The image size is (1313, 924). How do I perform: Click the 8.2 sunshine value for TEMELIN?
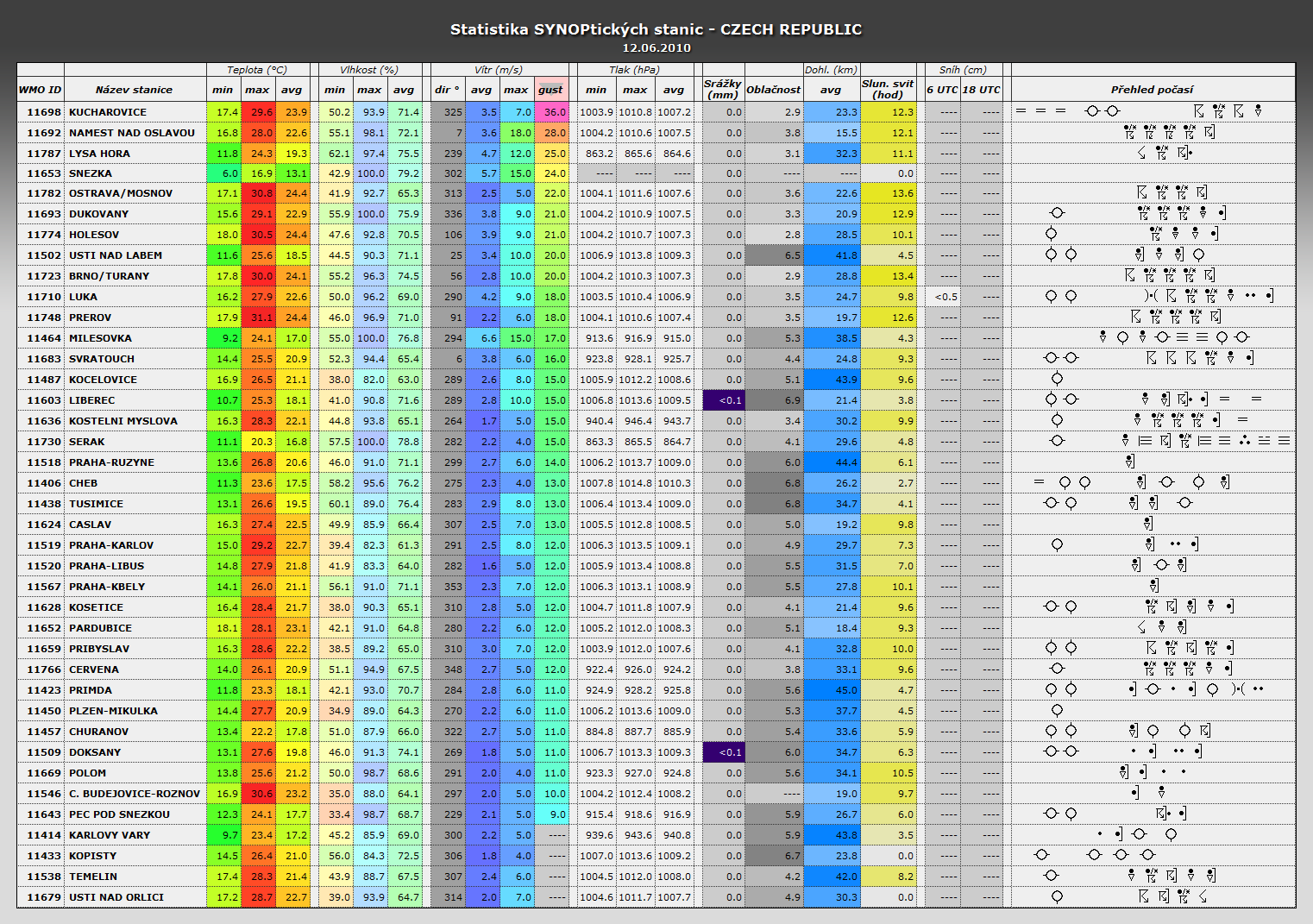point(888,877)
